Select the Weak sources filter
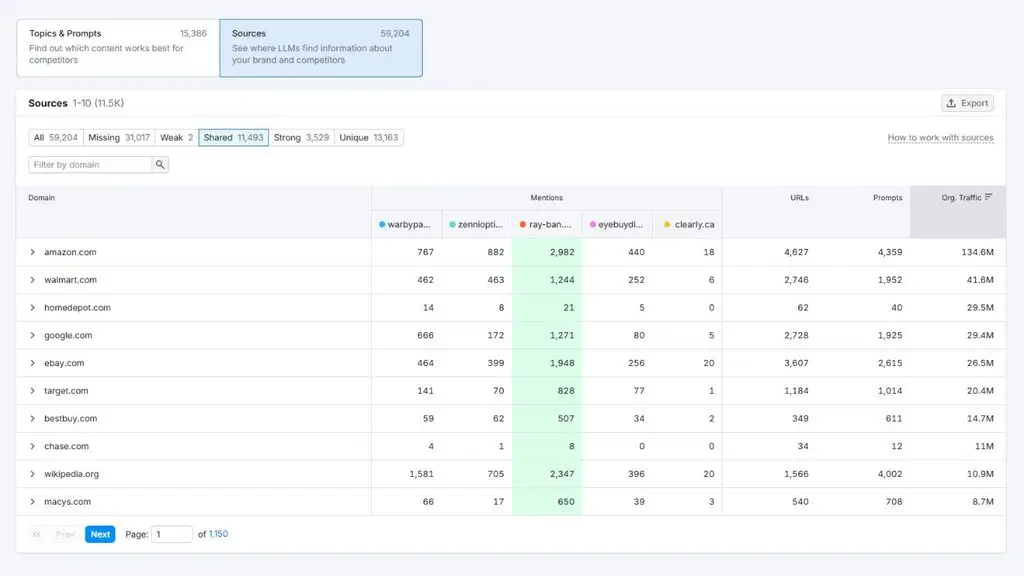Viewport: 1024px width, 576px height. coord(176,138)
